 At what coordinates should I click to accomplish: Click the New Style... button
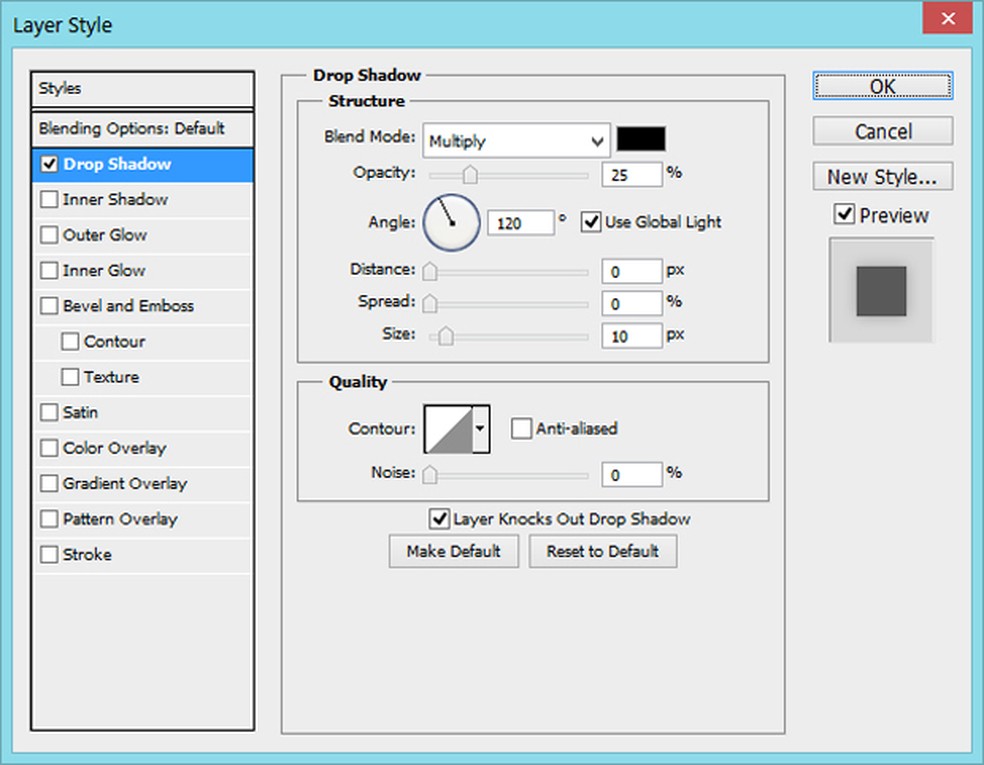882,177
